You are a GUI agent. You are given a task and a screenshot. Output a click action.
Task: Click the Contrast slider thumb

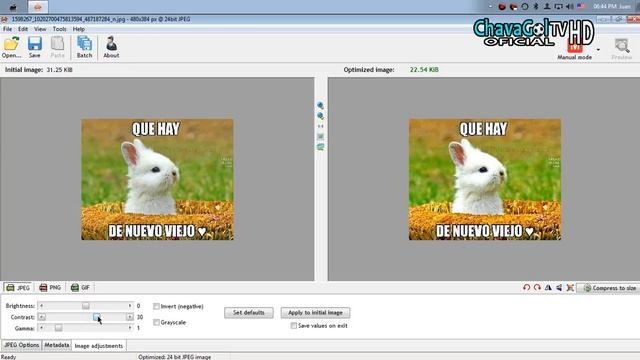pos(96,317)
